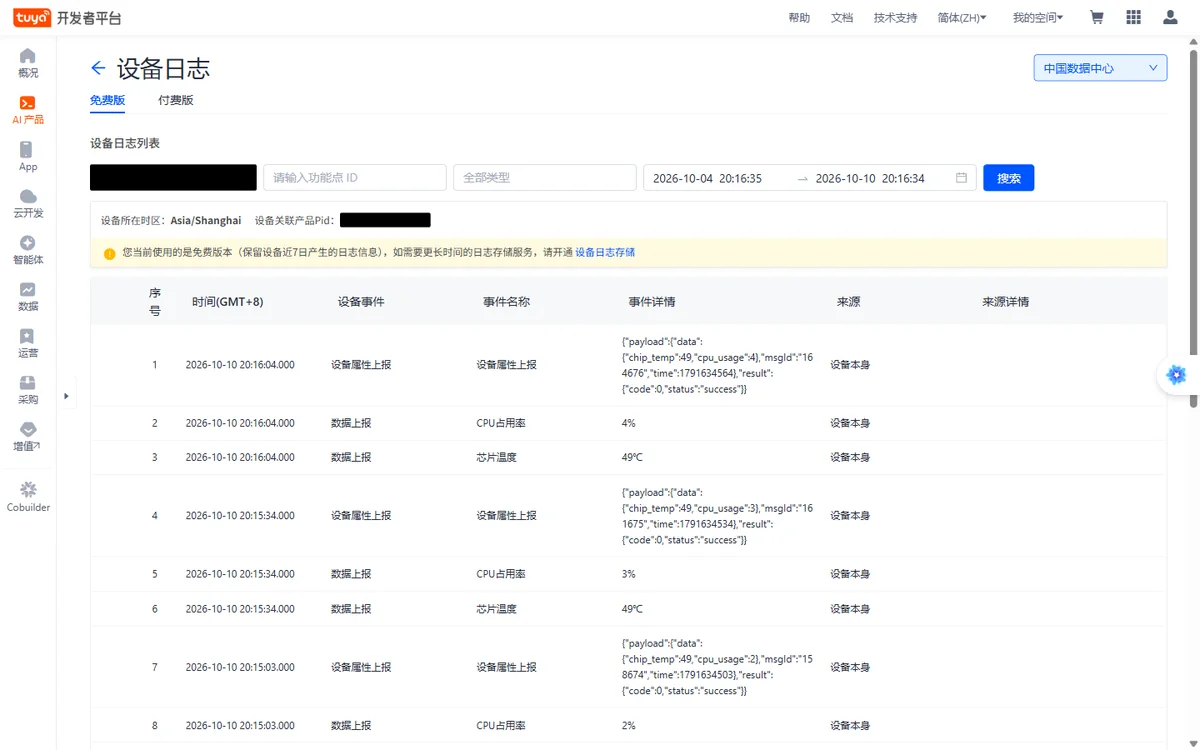This screenshot has height=750, width=1200.
Task: Open 帮助 in the top menu
Action: [799, 18]
